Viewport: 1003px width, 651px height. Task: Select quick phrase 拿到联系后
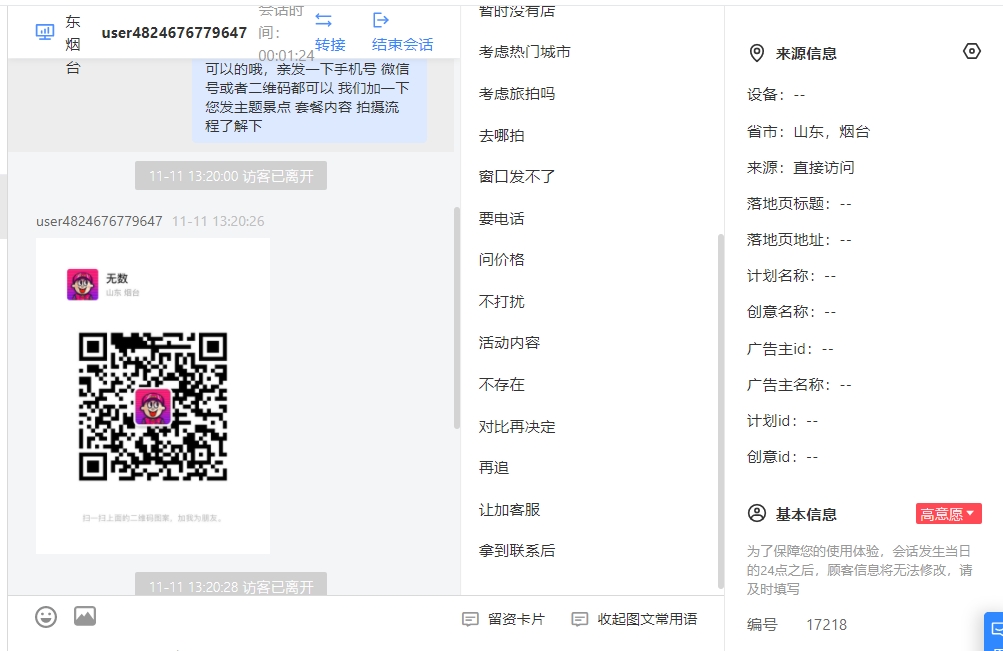click(x=517, y=551)
